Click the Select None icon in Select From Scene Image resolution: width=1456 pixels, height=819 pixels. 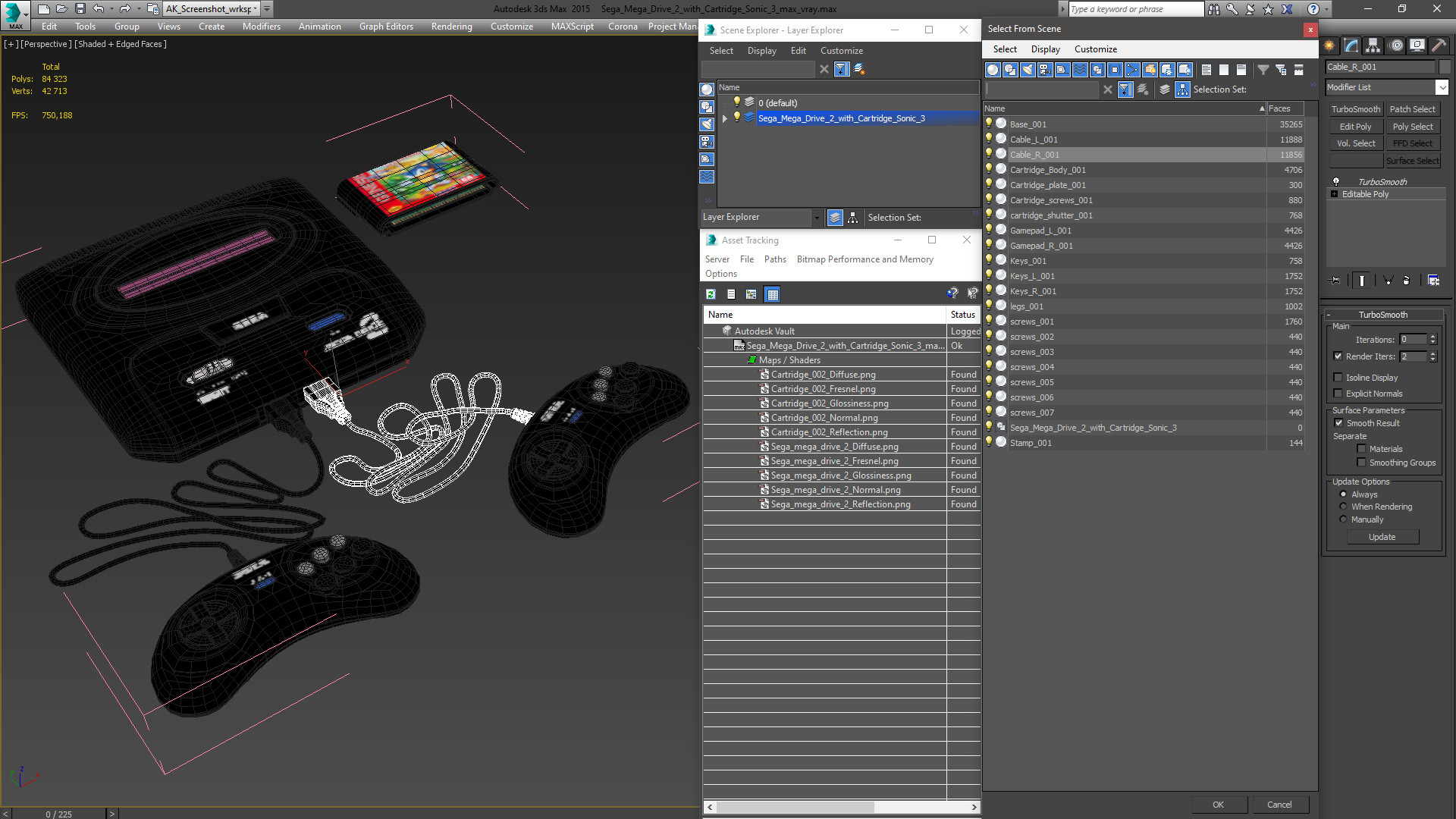pos(1224,70)
